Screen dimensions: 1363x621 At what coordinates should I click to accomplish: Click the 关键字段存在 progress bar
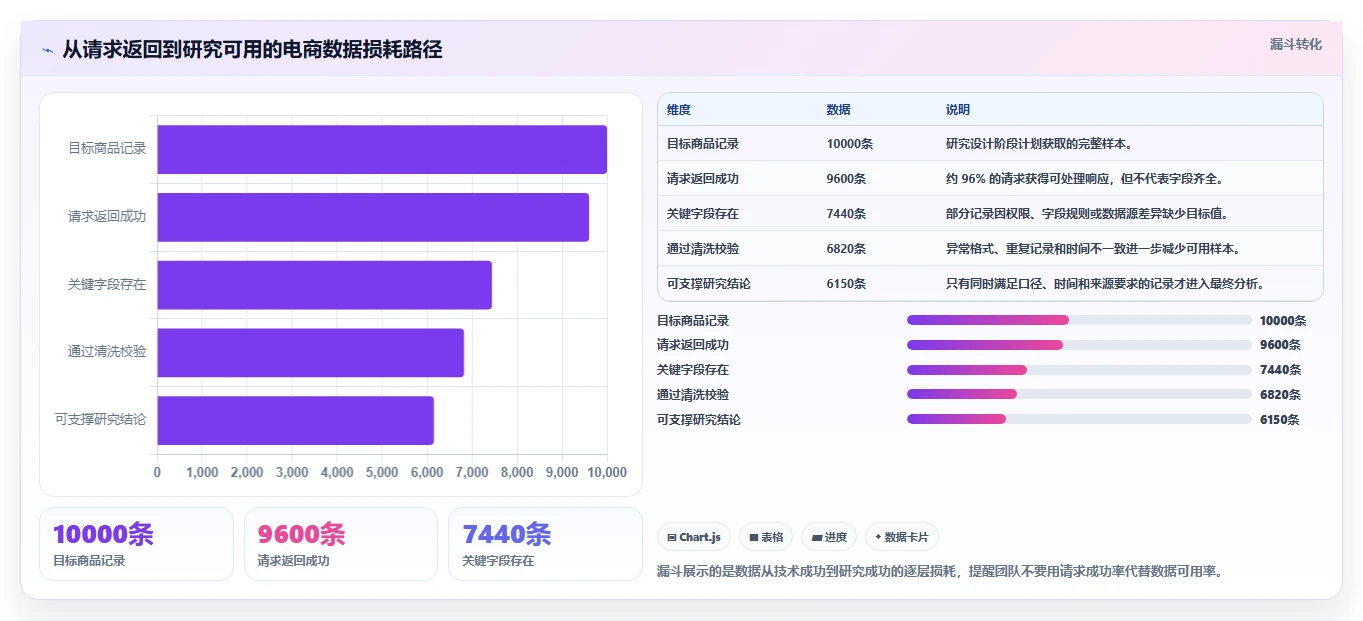coord(1079,370)
